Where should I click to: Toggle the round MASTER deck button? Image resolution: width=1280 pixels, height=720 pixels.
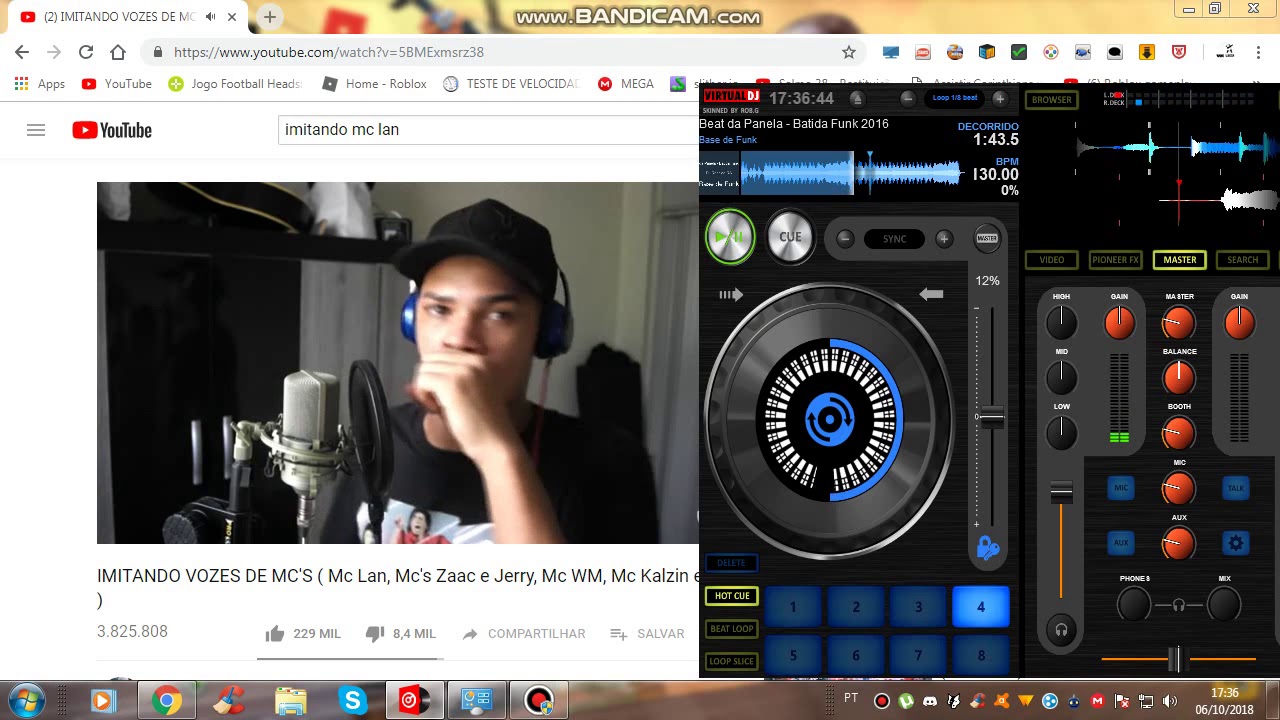pos(987,238)
